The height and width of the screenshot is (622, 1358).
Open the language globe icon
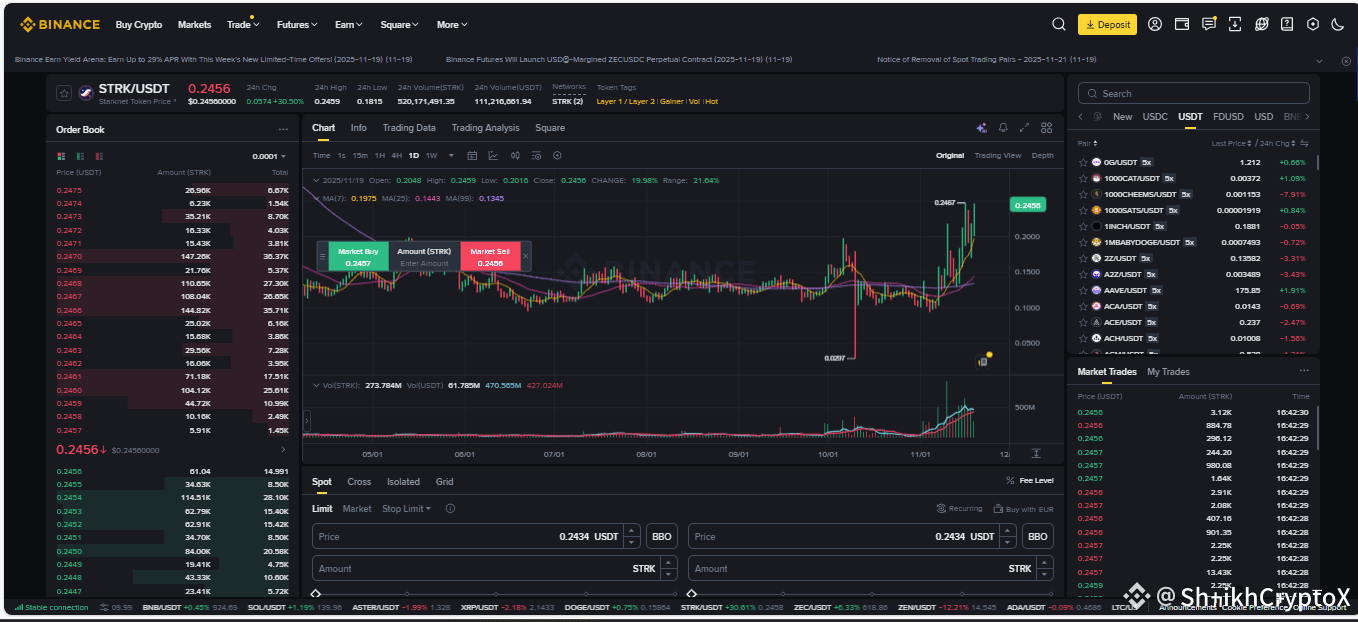coord(1261,24)
